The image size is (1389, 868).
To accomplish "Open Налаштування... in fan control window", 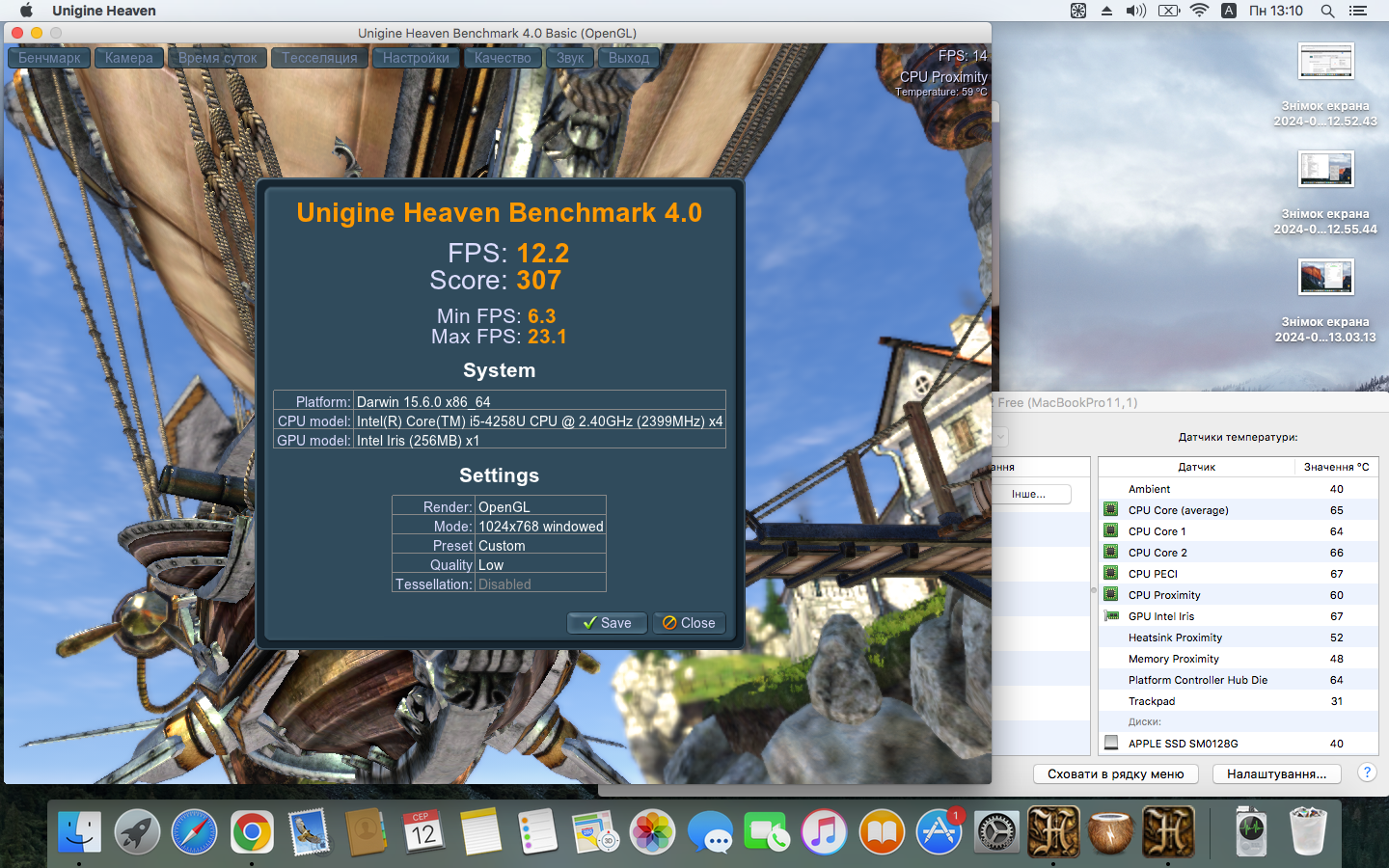I will click(1276, 773).
